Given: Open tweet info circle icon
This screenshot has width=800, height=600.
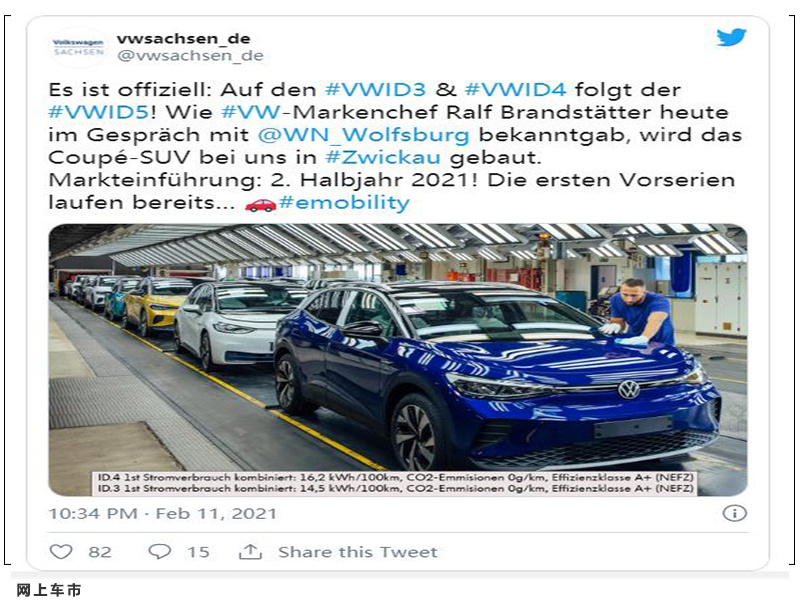Looking at the screenshot, I should (x=734, y=513).
